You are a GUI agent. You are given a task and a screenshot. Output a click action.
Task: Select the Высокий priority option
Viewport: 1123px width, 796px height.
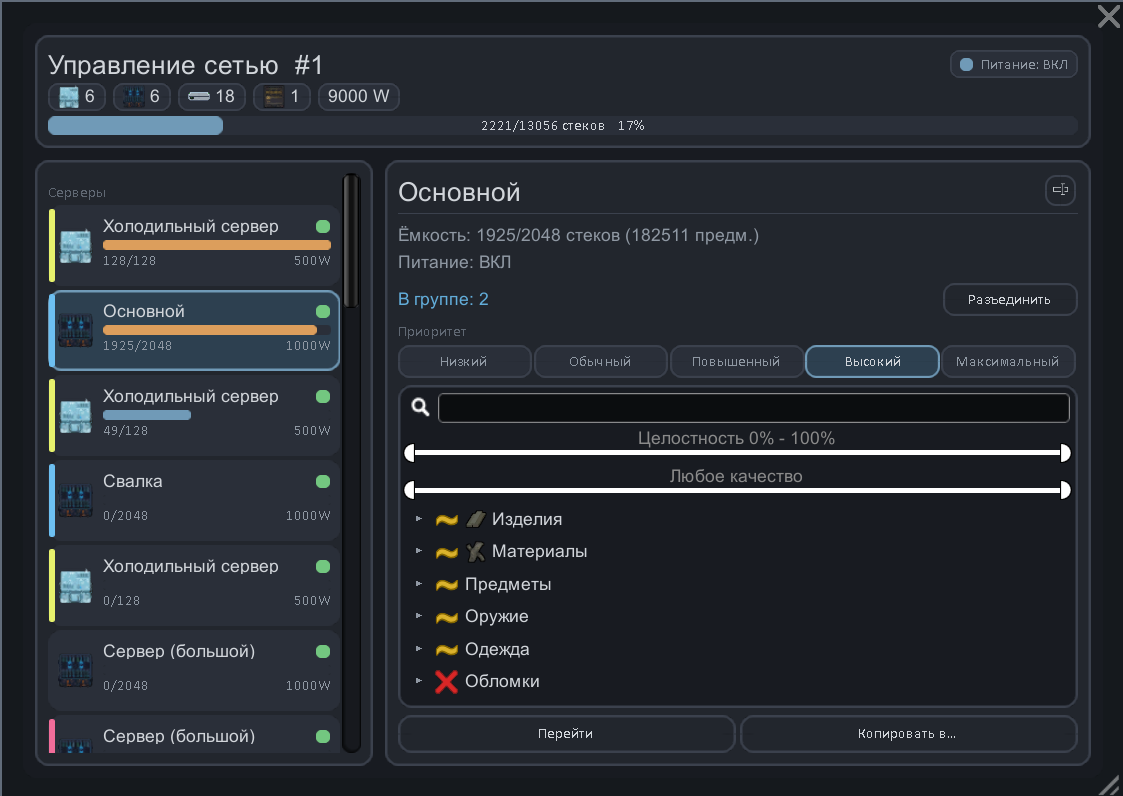pos(872,362)
